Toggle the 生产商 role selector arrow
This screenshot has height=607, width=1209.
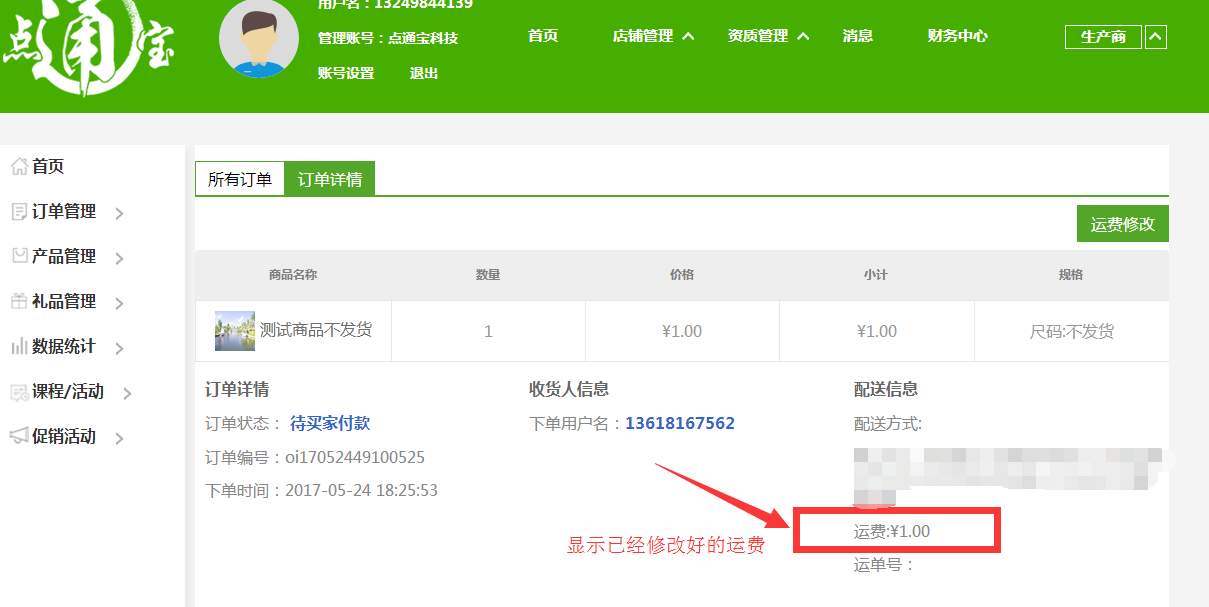tap(1155, 37)
